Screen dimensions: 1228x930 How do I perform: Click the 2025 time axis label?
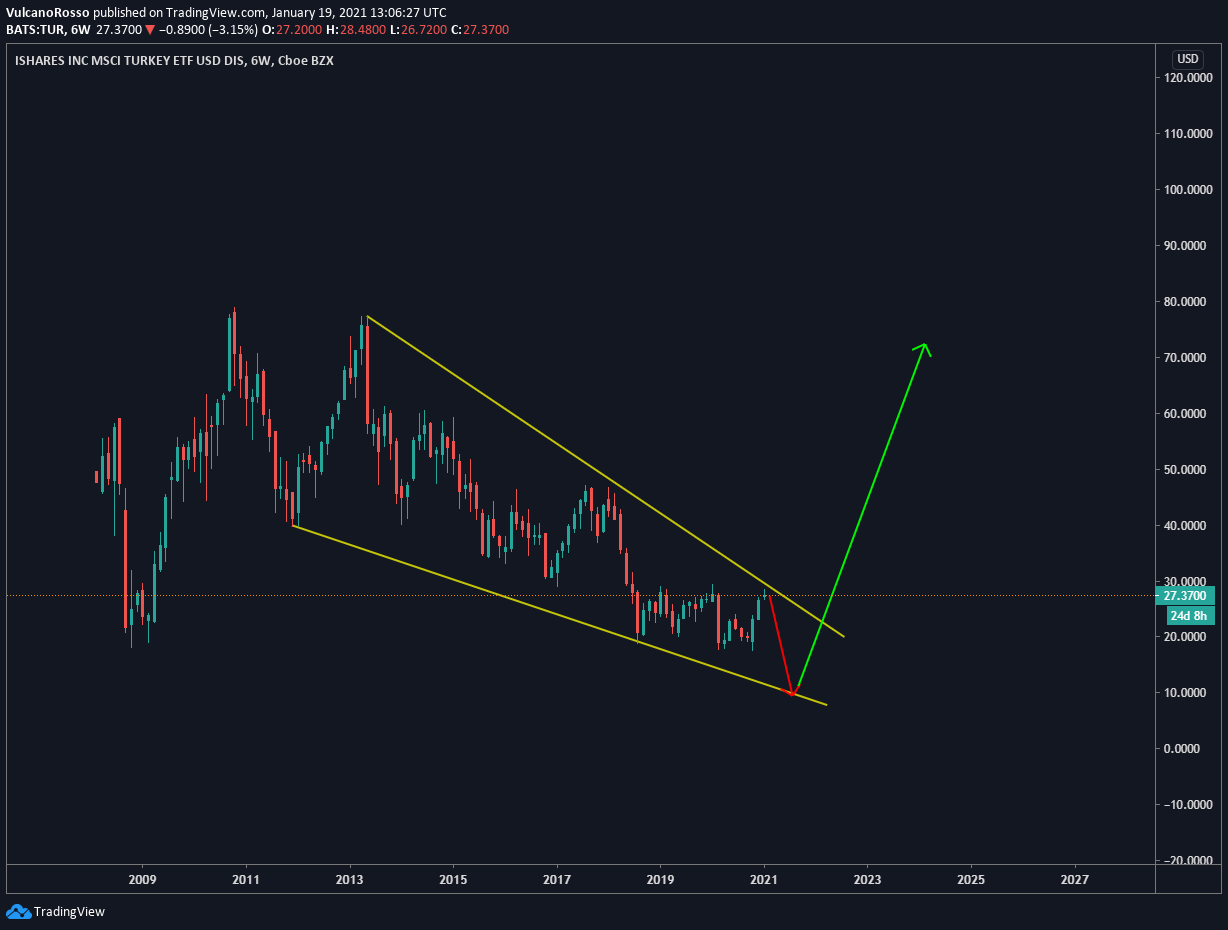[x=971, y=880]
